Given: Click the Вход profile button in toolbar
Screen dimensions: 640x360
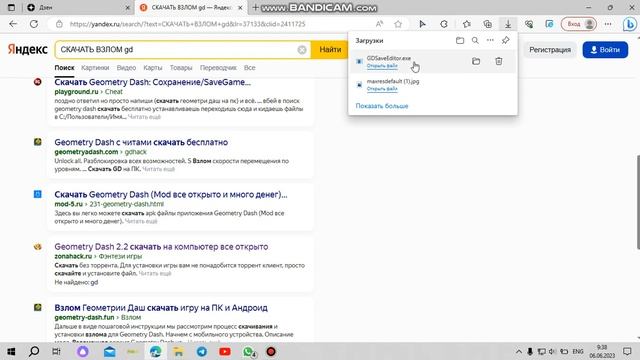Looking at the screenshot, I should tap(579, 24).
